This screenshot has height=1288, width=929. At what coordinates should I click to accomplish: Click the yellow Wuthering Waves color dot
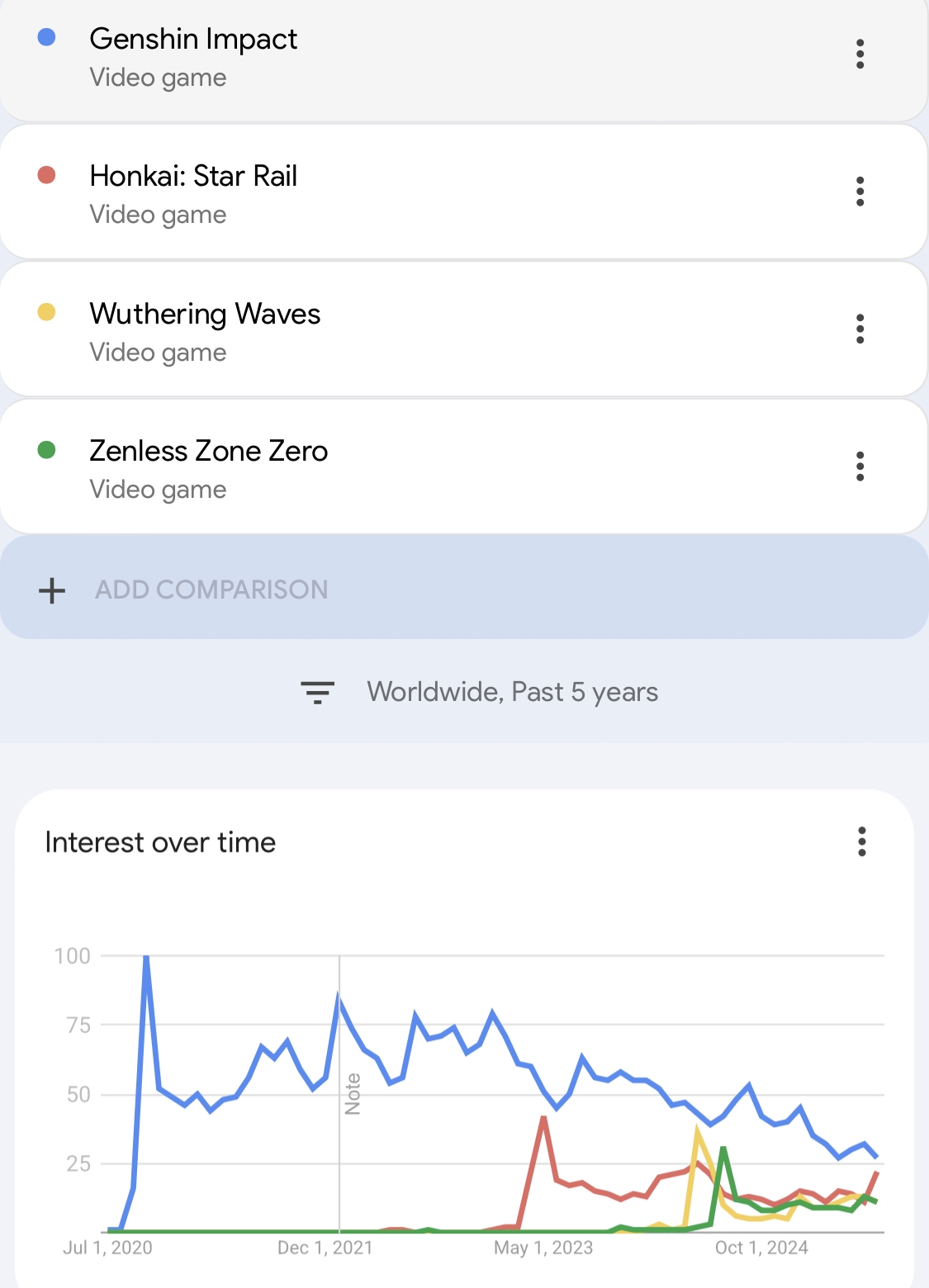pos(47,312)
